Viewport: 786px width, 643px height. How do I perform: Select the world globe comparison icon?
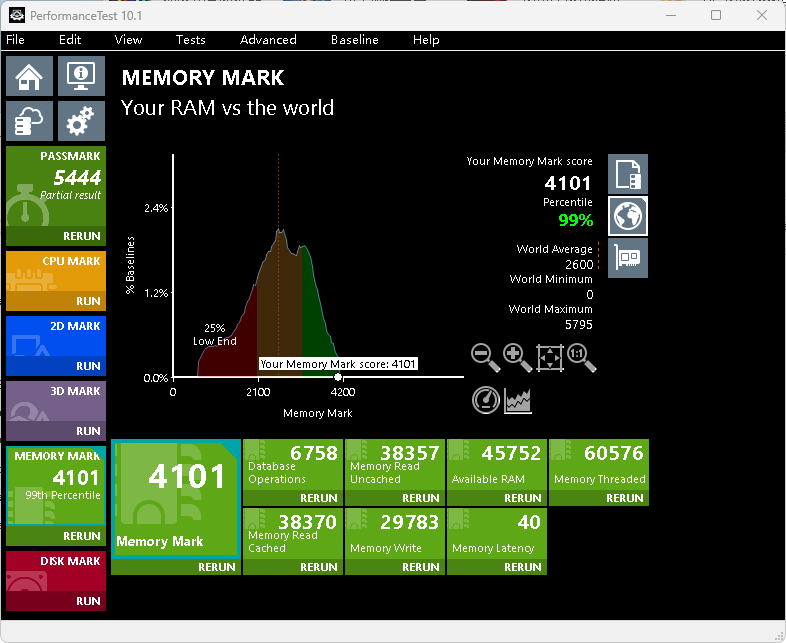pyautogui.click(x=628, y=216)
